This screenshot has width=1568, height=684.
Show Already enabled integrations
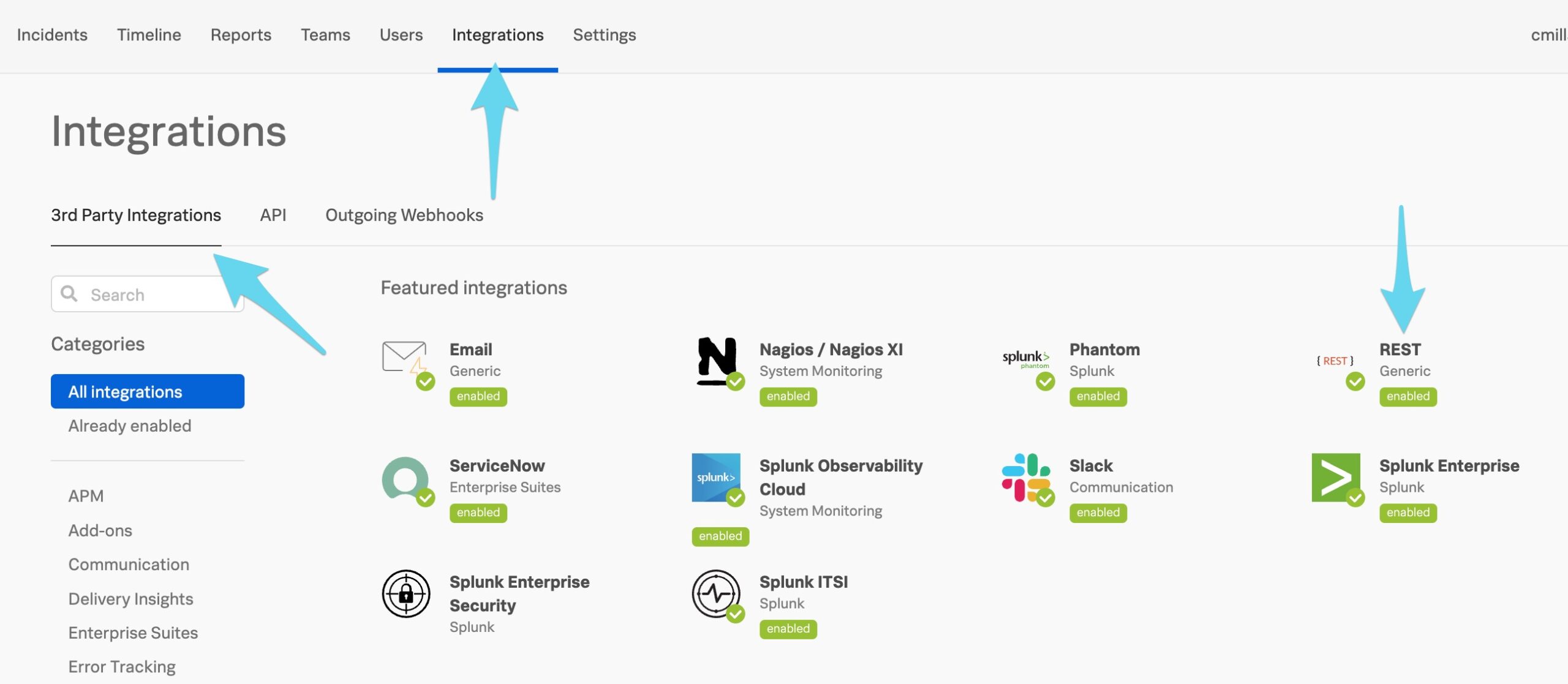click(130, 426)
